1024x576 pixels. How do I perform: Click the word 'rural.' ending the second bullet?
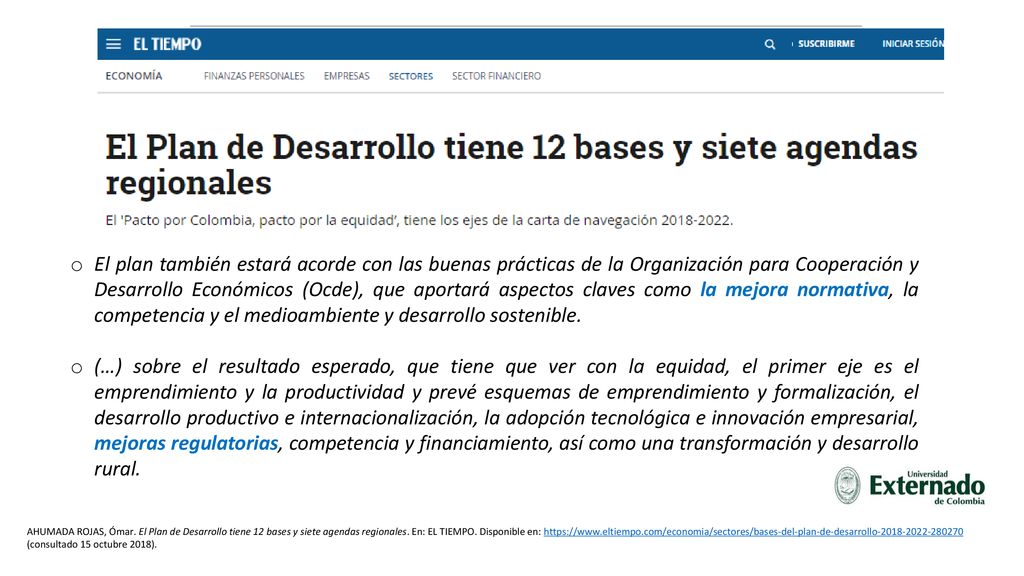coord(117,469)
